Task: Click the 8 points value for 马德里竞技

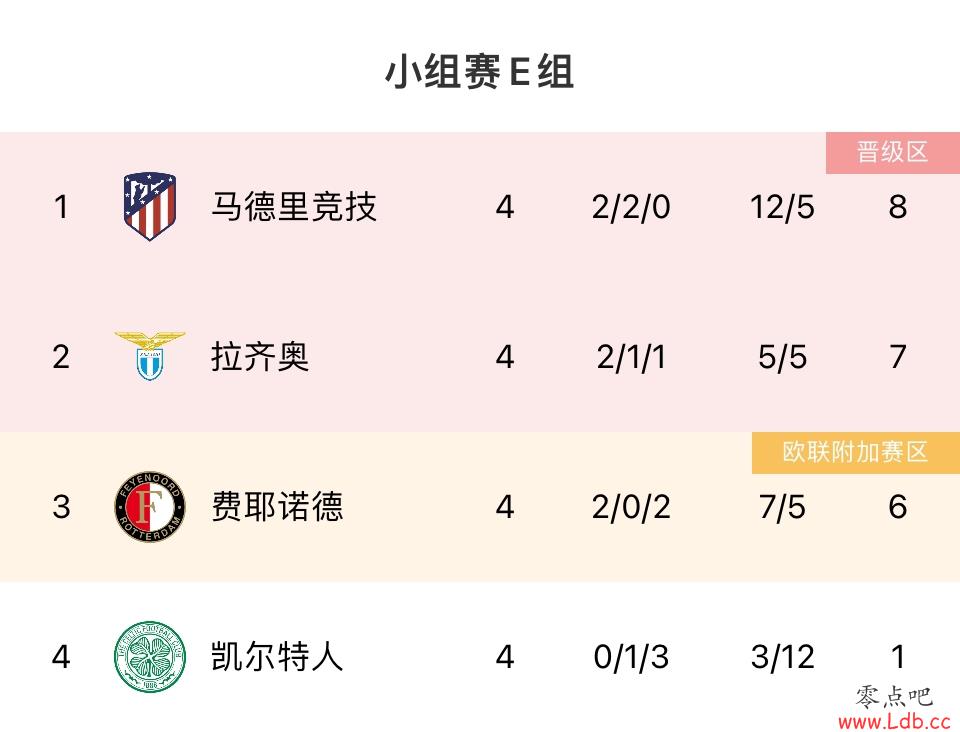Action: tap(898, 207)
